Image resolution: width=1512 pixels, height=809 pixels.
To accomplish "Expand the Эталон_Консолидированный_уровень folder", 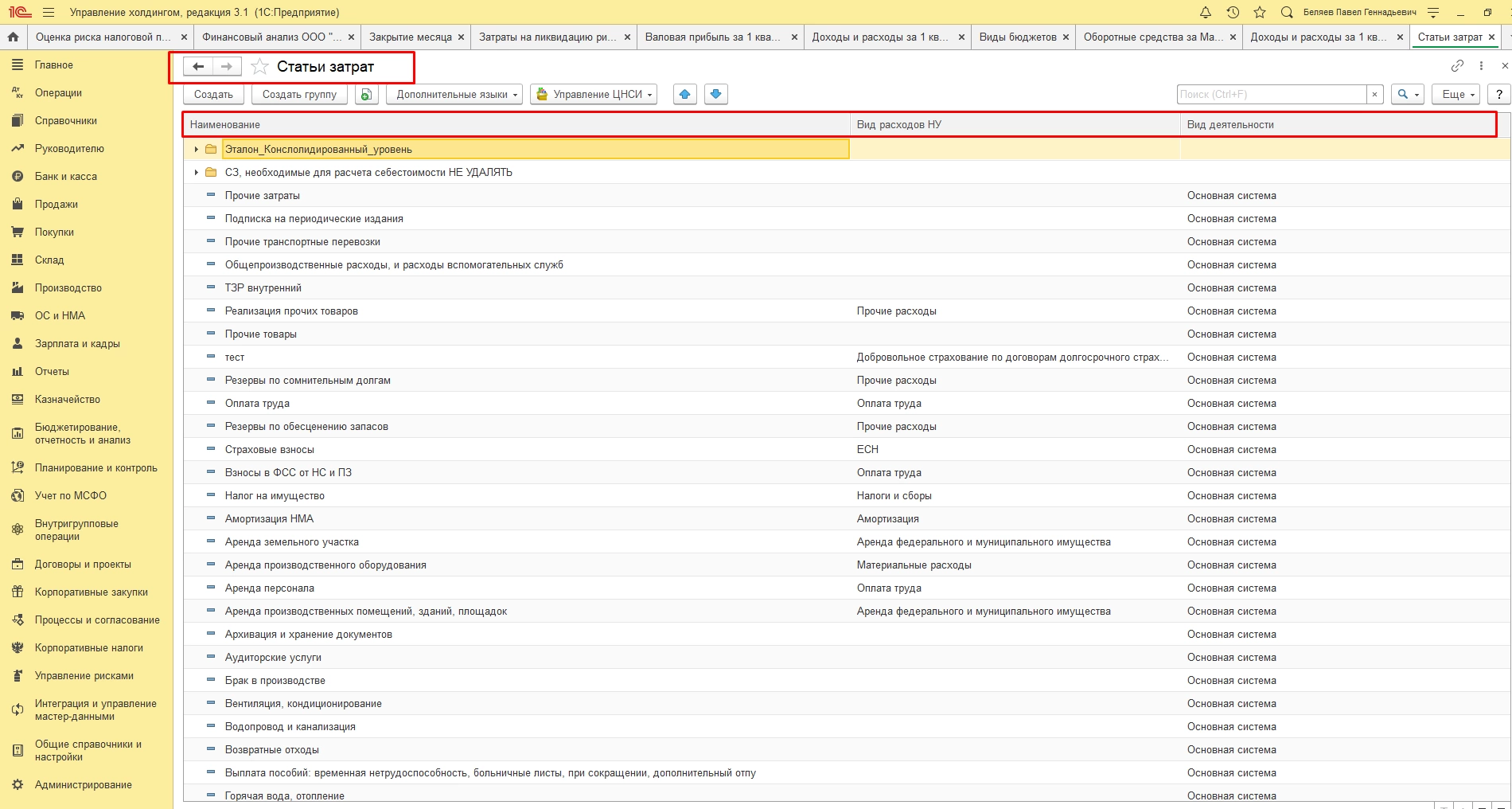I will click(x=196, y=149).
